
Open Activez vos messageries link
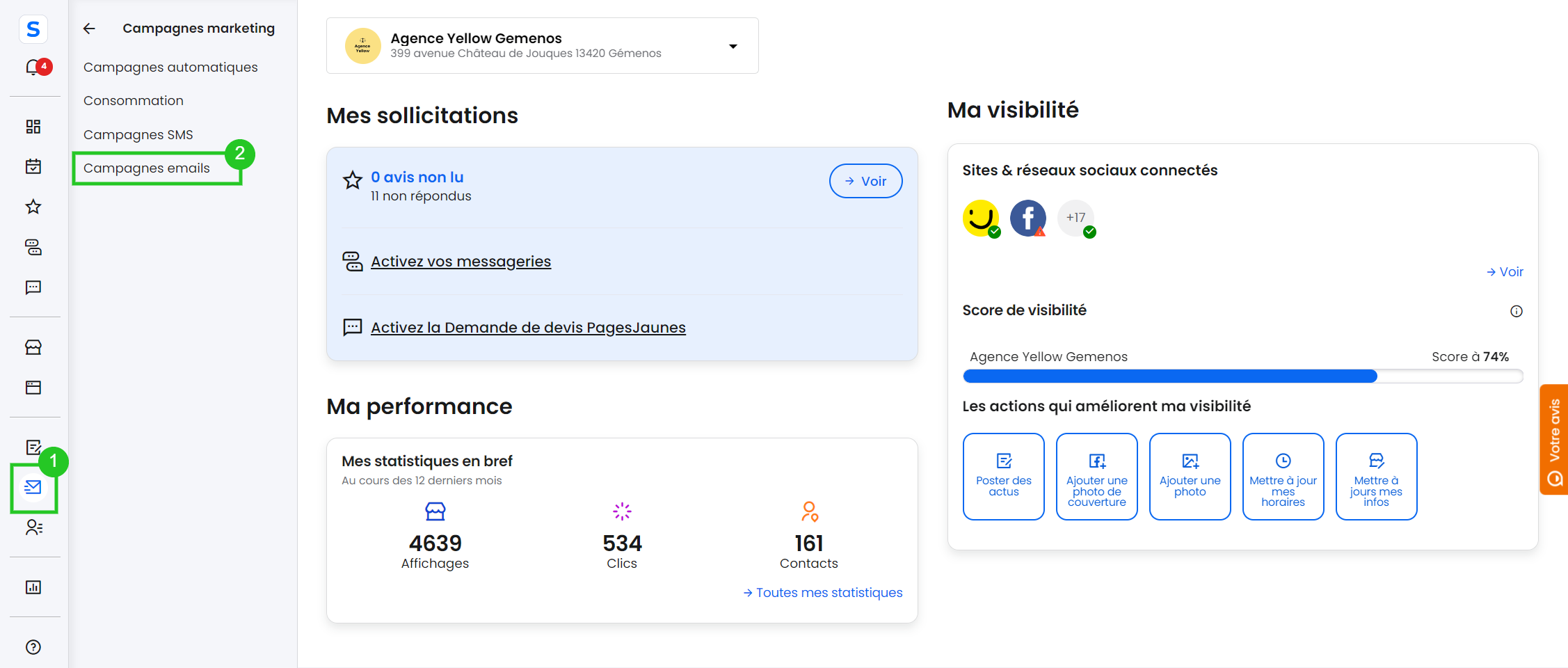coord(461,262)
